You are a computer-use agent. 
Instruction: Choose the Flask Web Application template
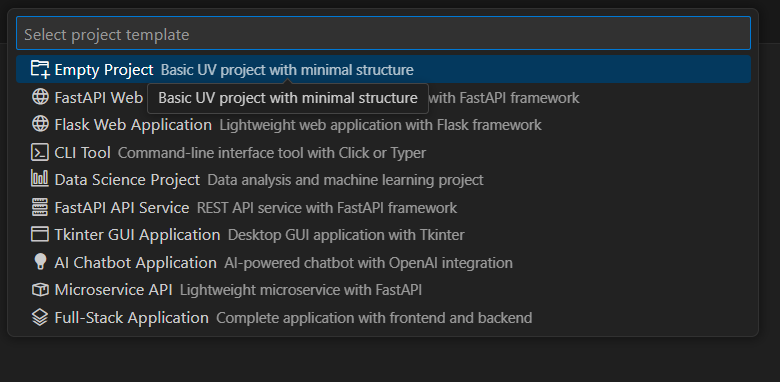click(383, 124)
